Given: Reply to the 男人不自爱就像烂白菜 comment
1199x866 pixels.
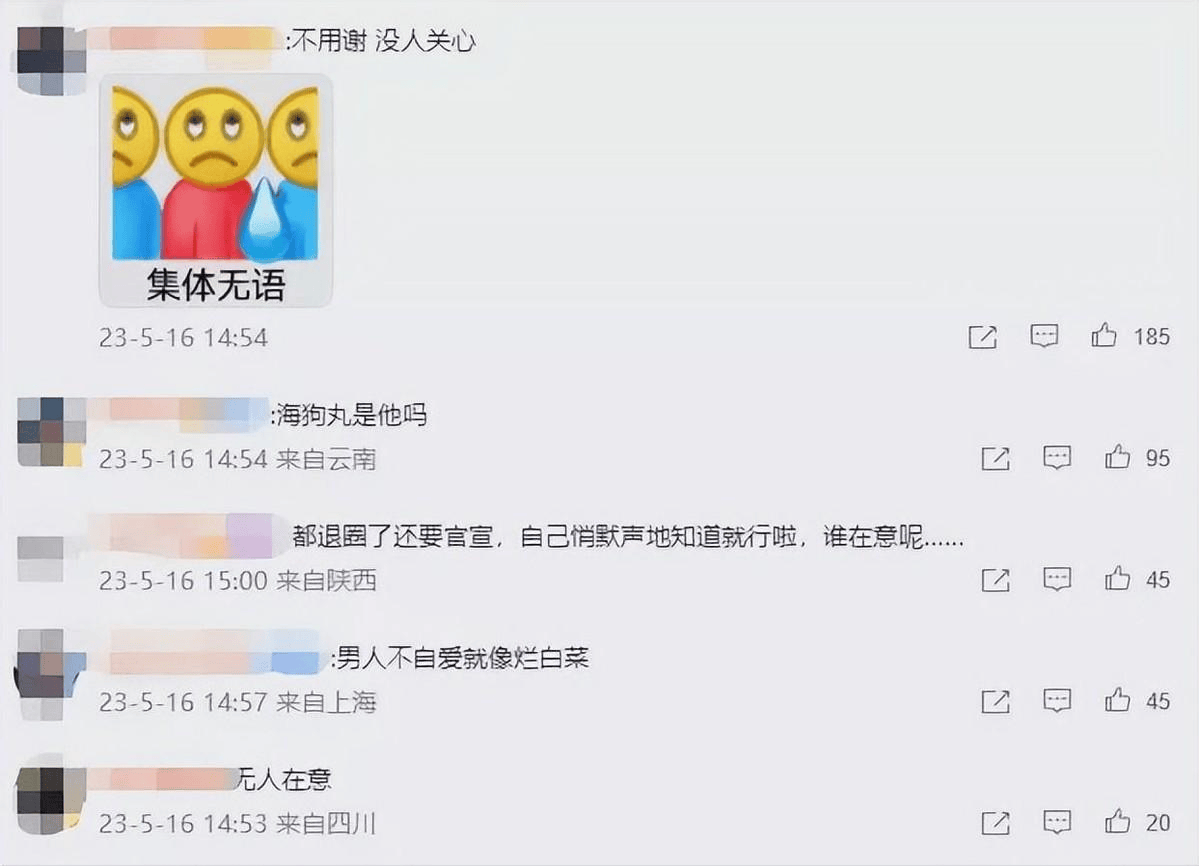Looking at the screenshot, I should (x=1058, y=701).
